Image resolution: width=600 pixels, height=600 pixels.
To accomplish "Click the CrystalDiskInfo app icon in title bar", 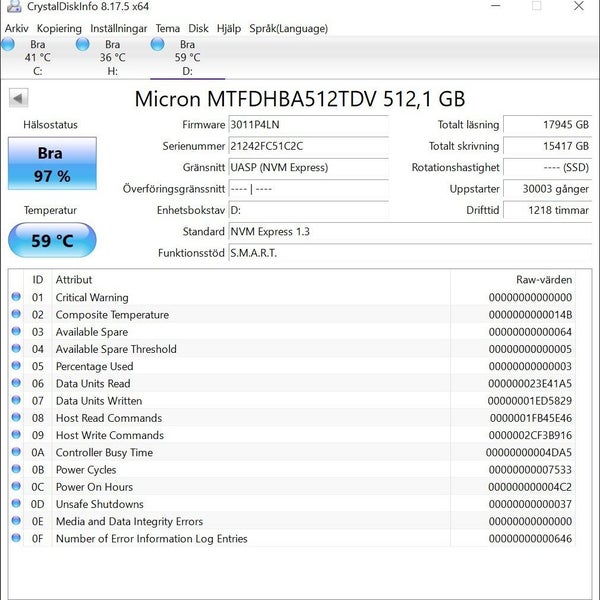I will pyautogui.click(x=14, y=6).
